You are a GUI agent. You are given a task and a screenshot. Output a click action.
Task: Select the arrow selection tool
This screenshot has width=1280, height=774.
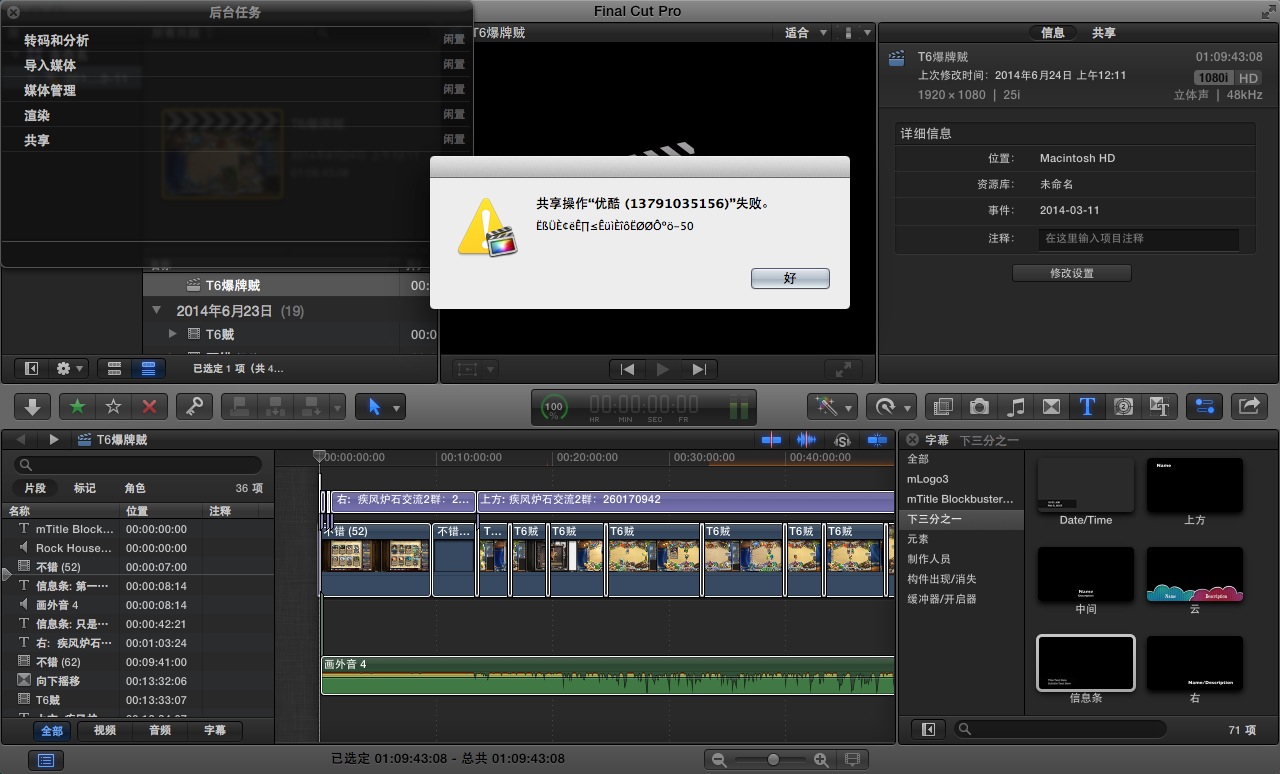click(374, 406)
